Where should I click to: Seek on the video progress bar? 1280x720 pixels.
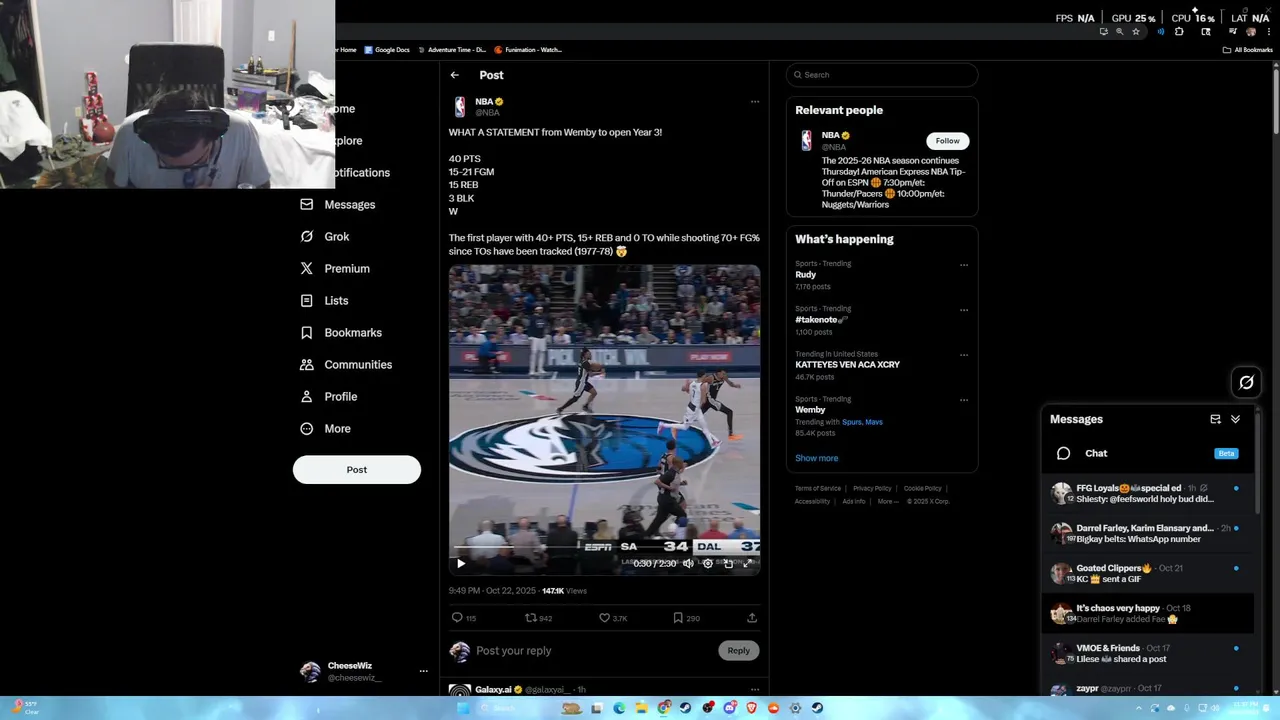(x=605, y=549)
